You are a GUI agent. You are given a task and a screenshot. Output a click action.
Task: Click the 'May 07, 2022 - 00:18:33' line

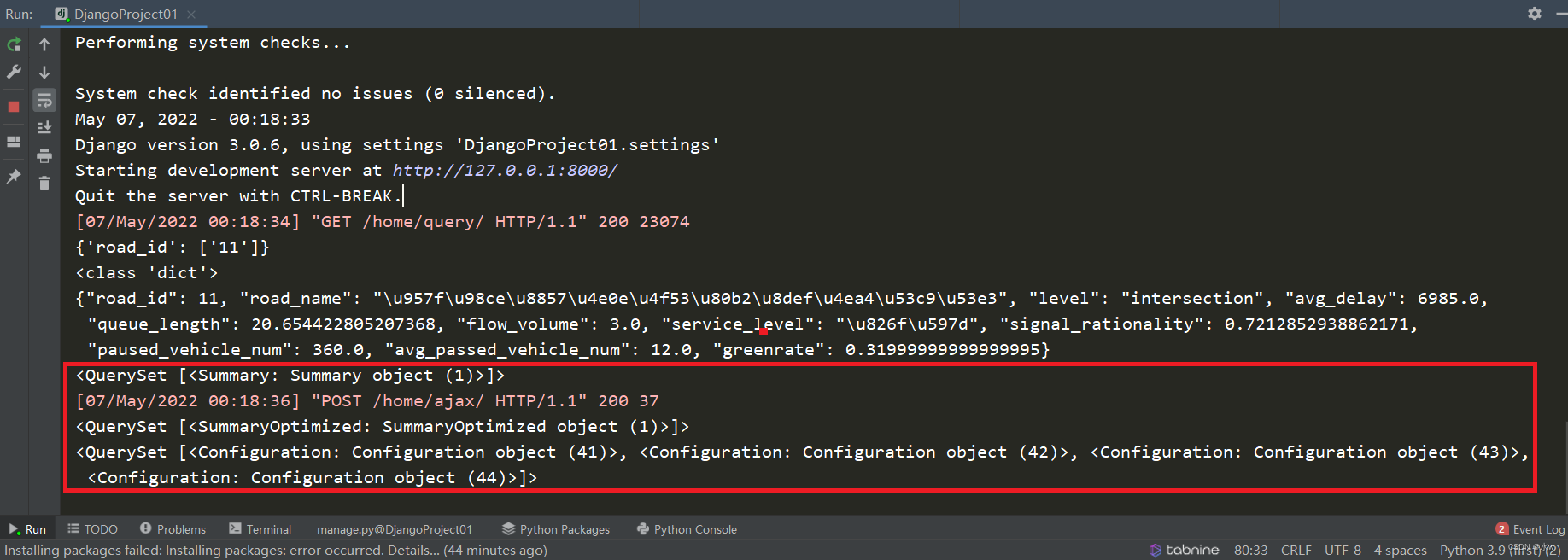[x=193, y=119]
